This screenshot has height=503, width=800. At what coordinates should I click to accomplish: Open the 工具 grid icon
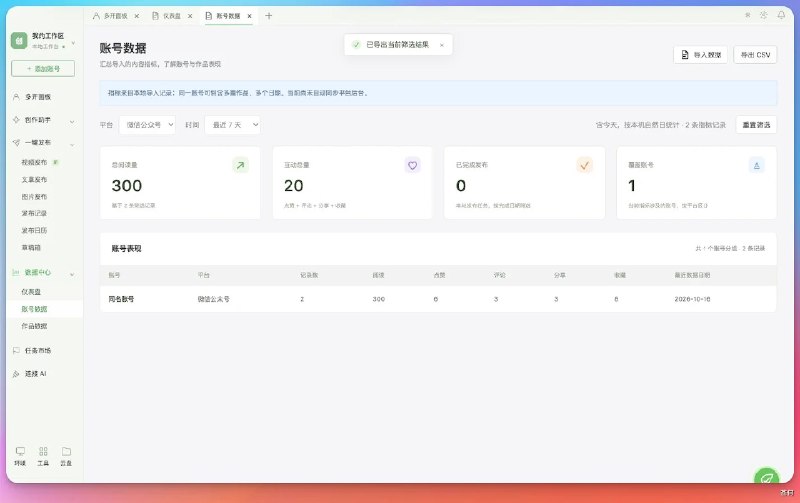point(43,451)
